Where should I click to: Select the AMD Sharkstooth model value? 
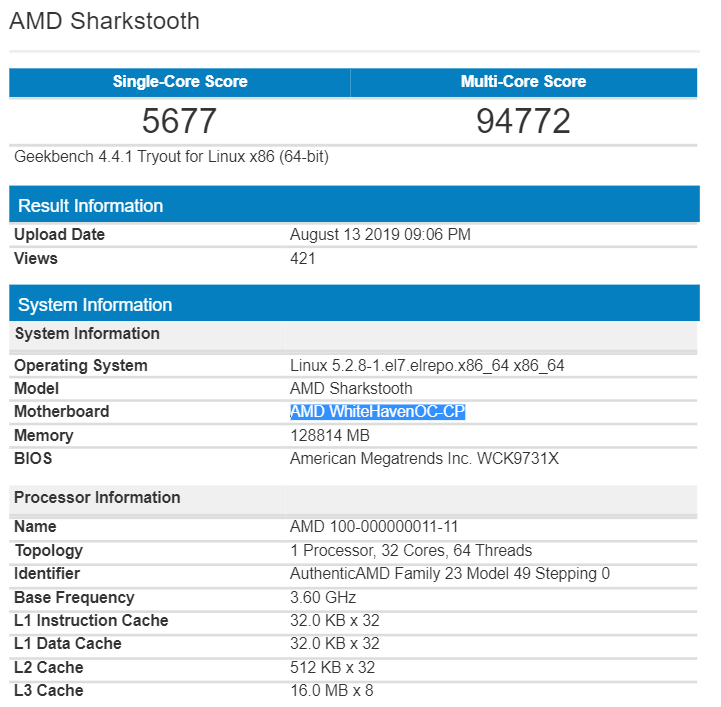point(351,388)
